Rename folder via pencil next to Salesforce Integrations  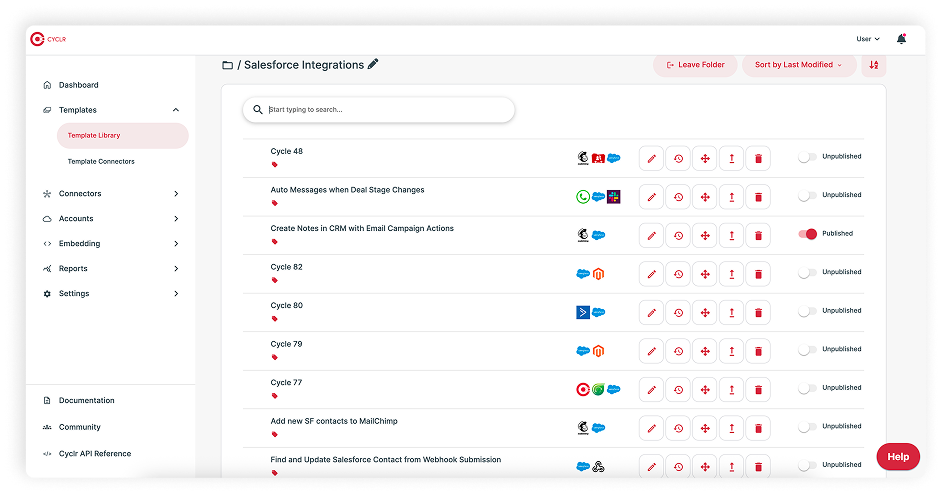373,64
